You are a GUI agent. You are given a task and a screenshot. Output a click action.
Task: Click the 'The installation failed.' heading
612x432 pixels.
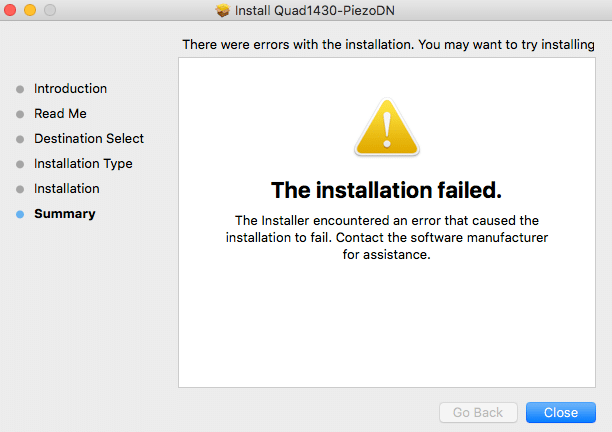pos(386,190)
